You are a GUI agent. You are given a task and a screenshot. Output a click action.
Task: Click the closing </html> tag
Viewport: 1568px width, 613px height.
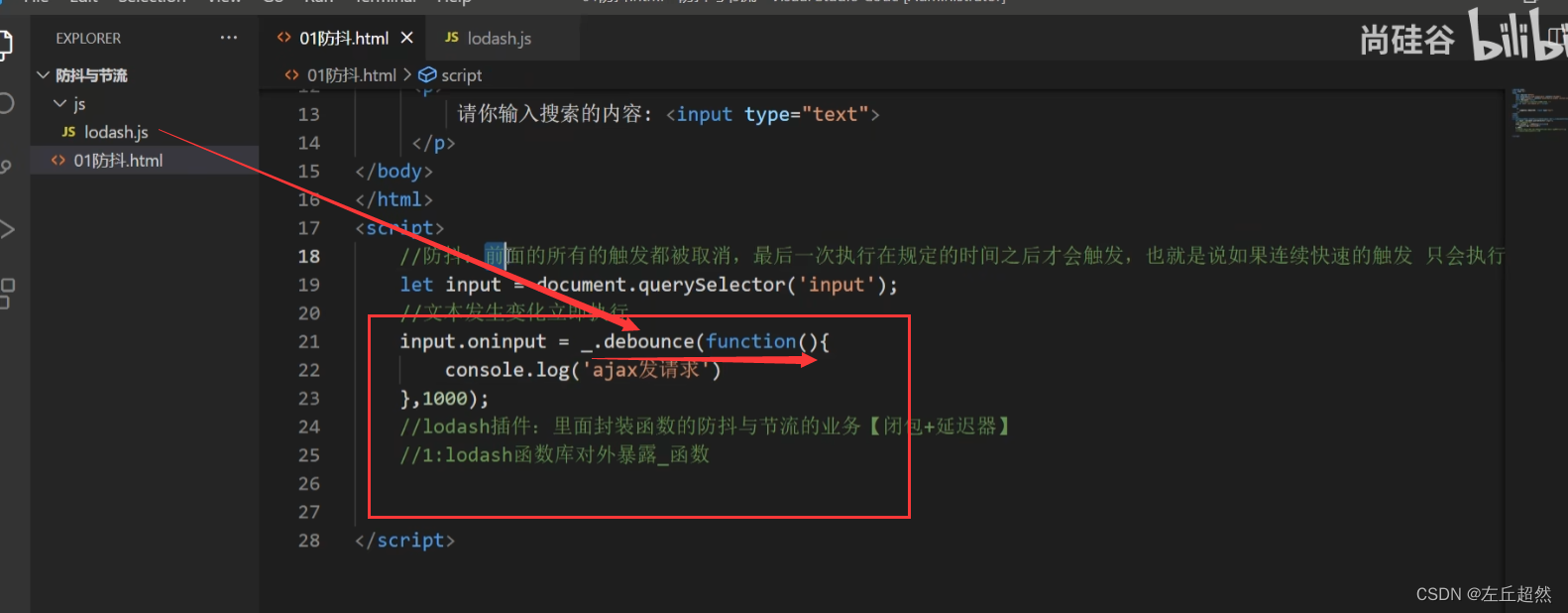[x=394, y=199]
